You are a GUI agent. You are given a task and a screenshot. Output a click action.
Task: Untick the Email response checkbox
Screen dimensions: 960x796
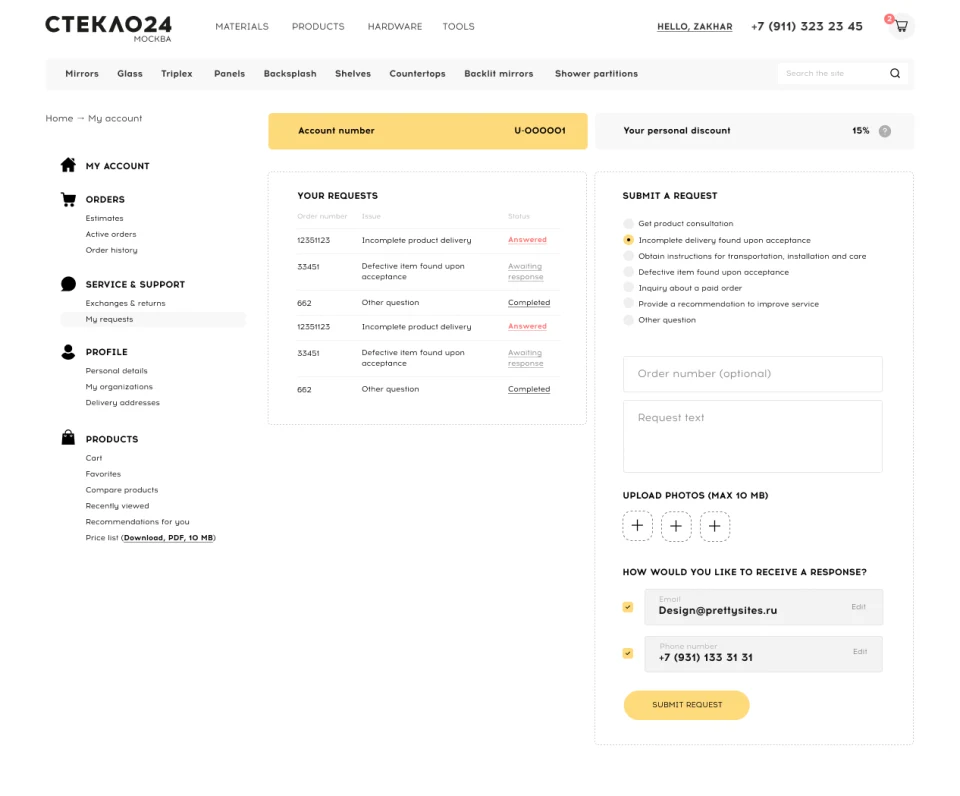628,607
